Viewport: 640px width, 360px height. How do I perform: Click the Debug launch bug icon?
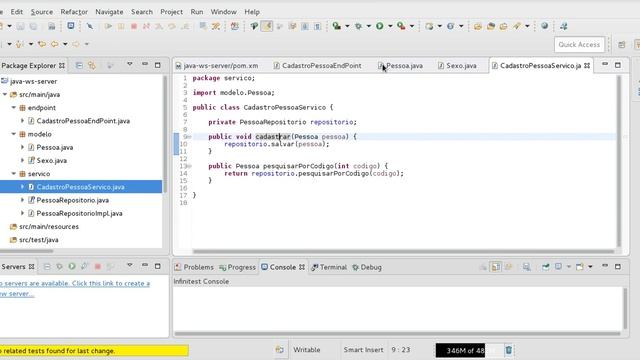coord(358,26)
